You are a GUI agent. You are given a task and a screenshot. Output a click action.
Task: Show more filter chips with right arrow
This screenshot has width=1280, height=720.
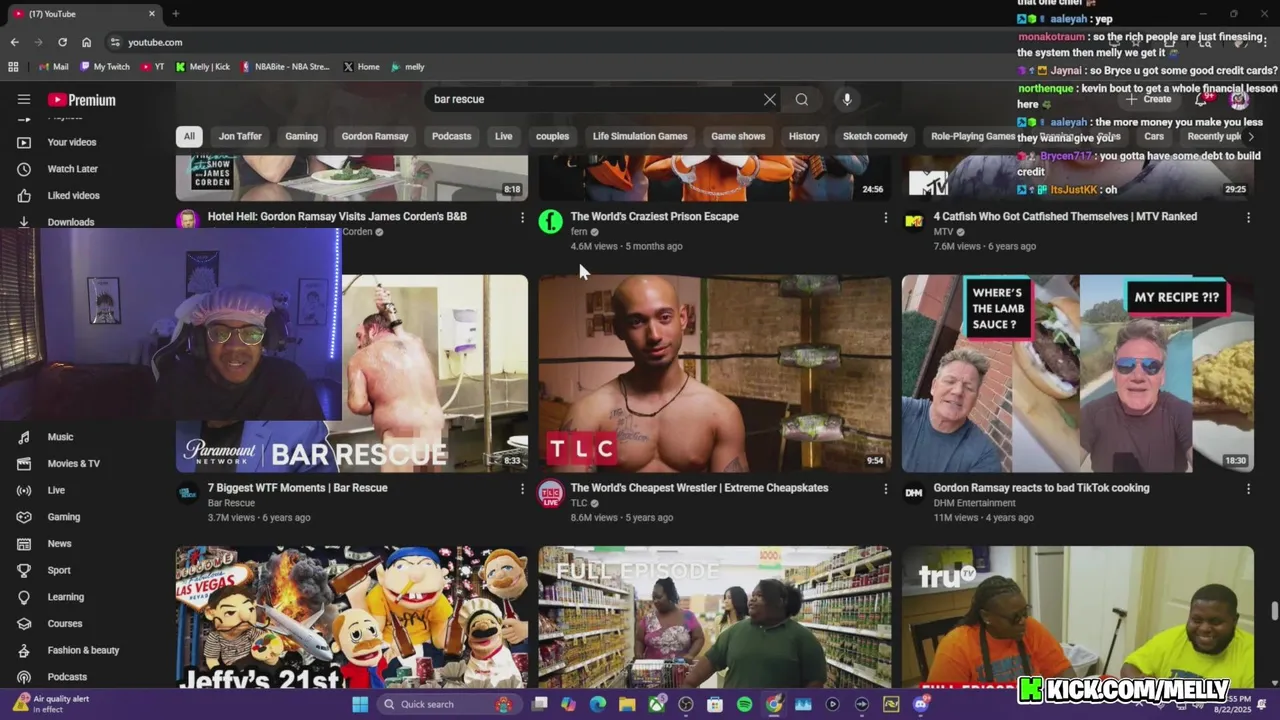(1250, 136)
